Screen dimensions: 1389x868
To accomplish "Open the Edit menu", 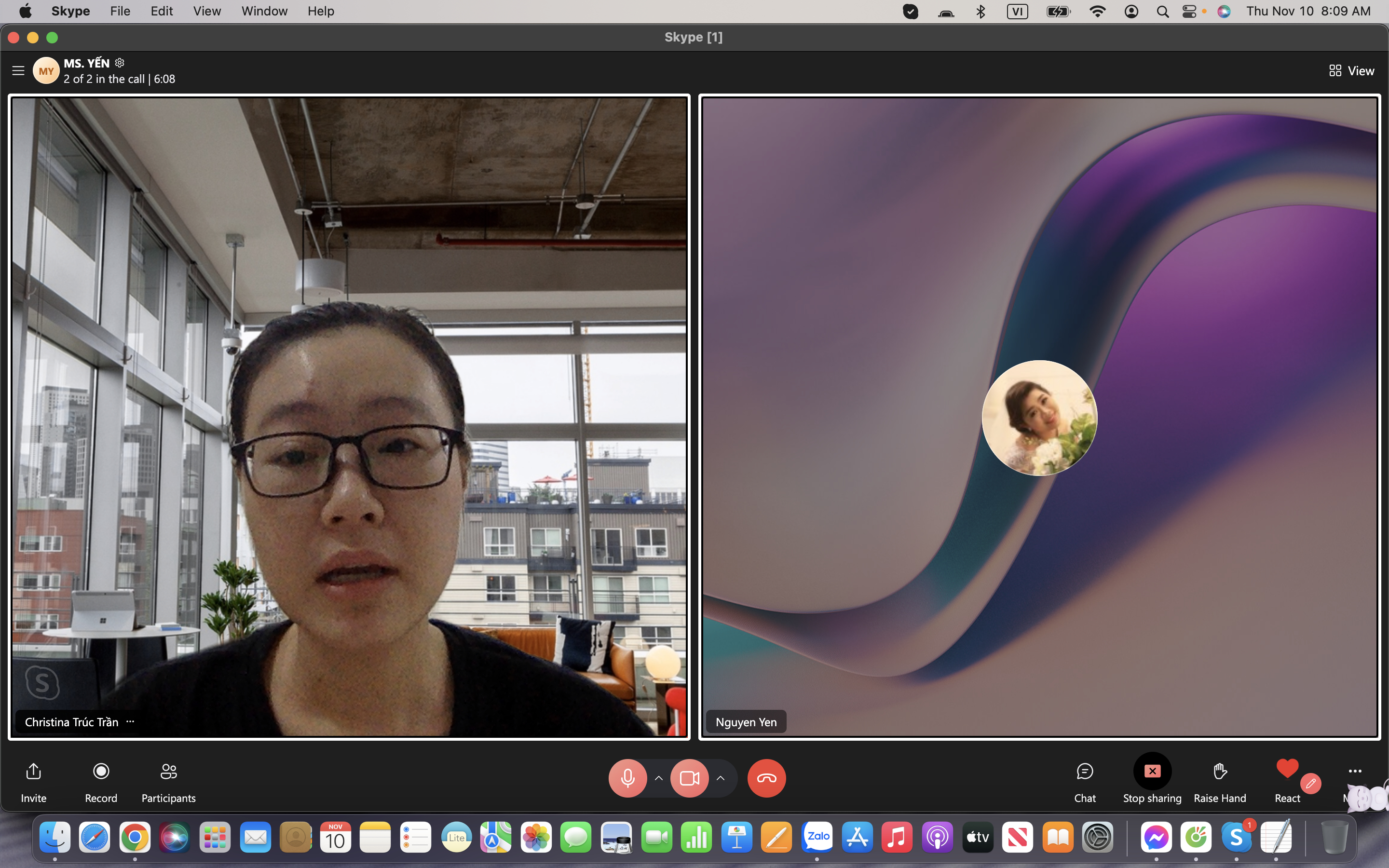I will click(161, 11).
